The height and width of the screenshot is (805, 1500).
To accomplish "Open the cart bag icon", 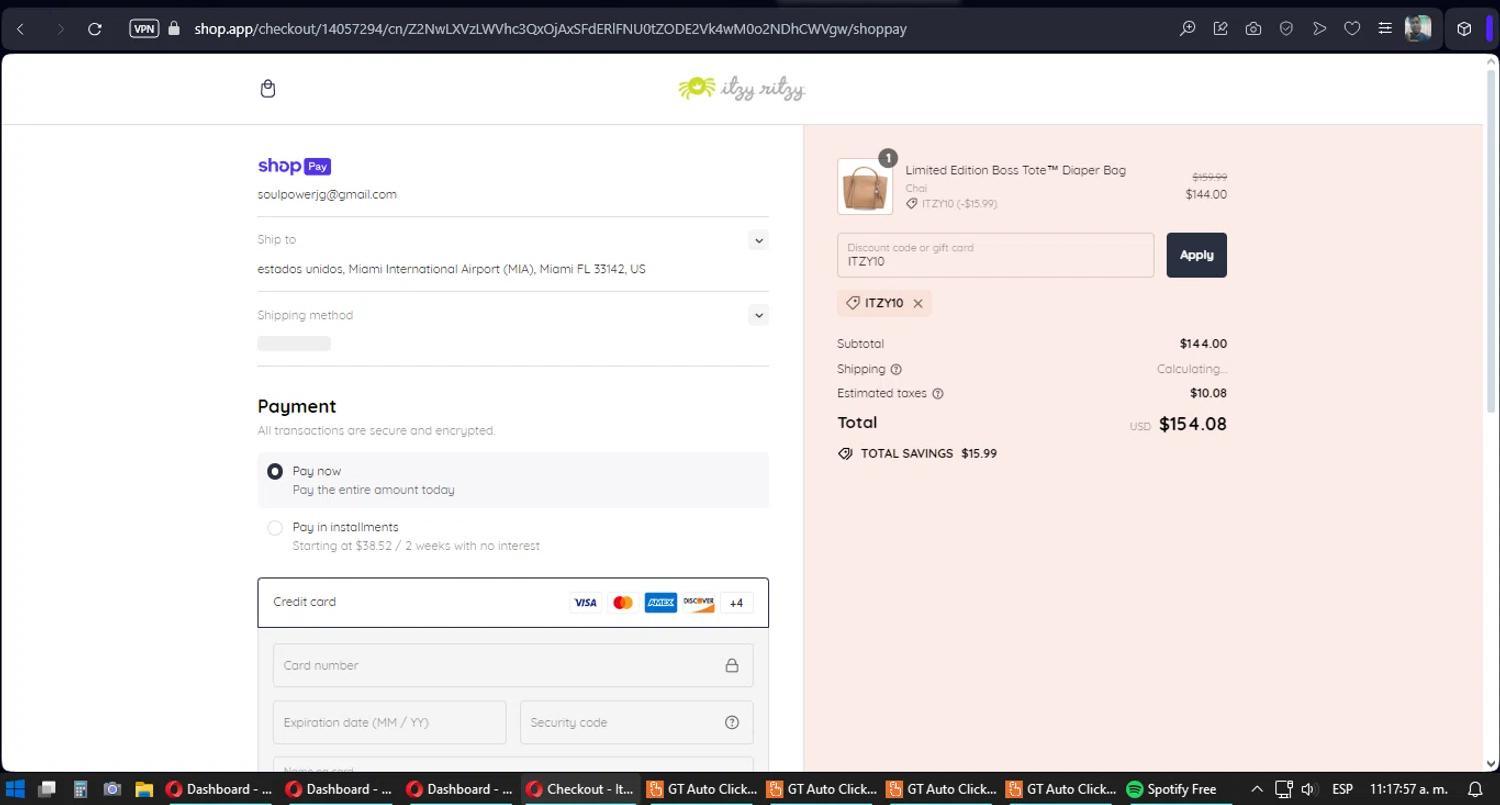I will click(x=267, y=89).
